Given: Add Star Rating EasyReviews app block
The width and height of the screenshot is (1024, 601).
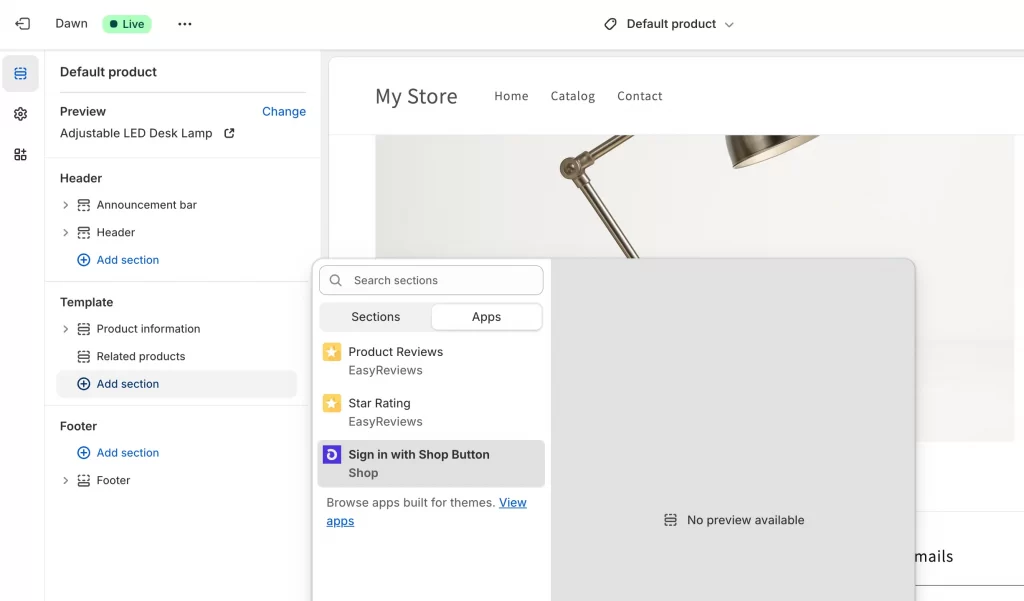Looking at the screenshot, I should pyautogui.click(x=431, y=412).
